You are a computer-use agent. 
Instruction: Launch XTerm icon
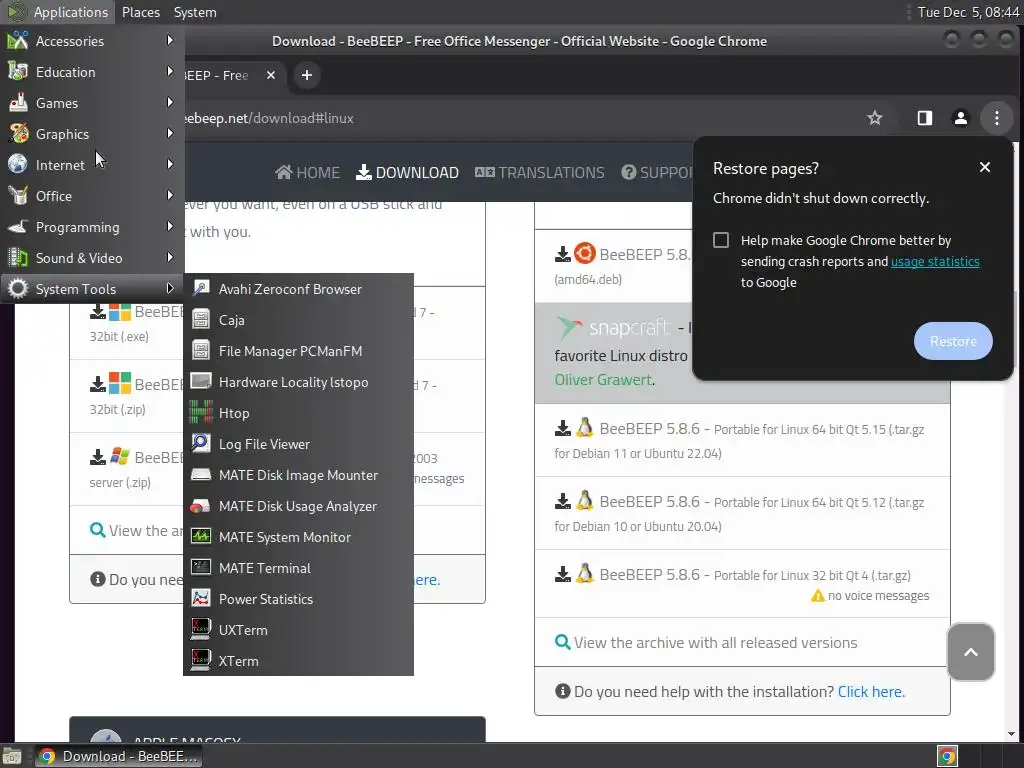200,660
